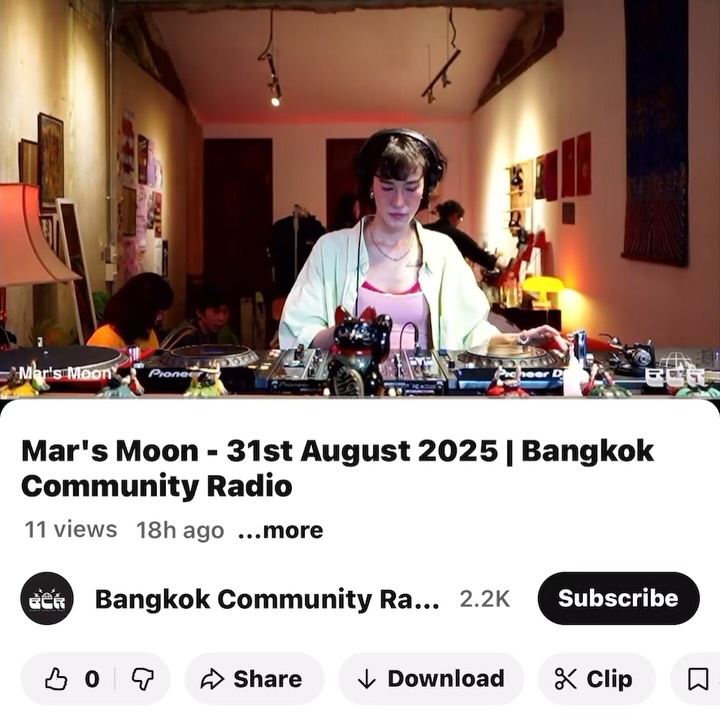Click the 2.2K subscriber count
The image size is (720, 720).
[x=485, y=599]
